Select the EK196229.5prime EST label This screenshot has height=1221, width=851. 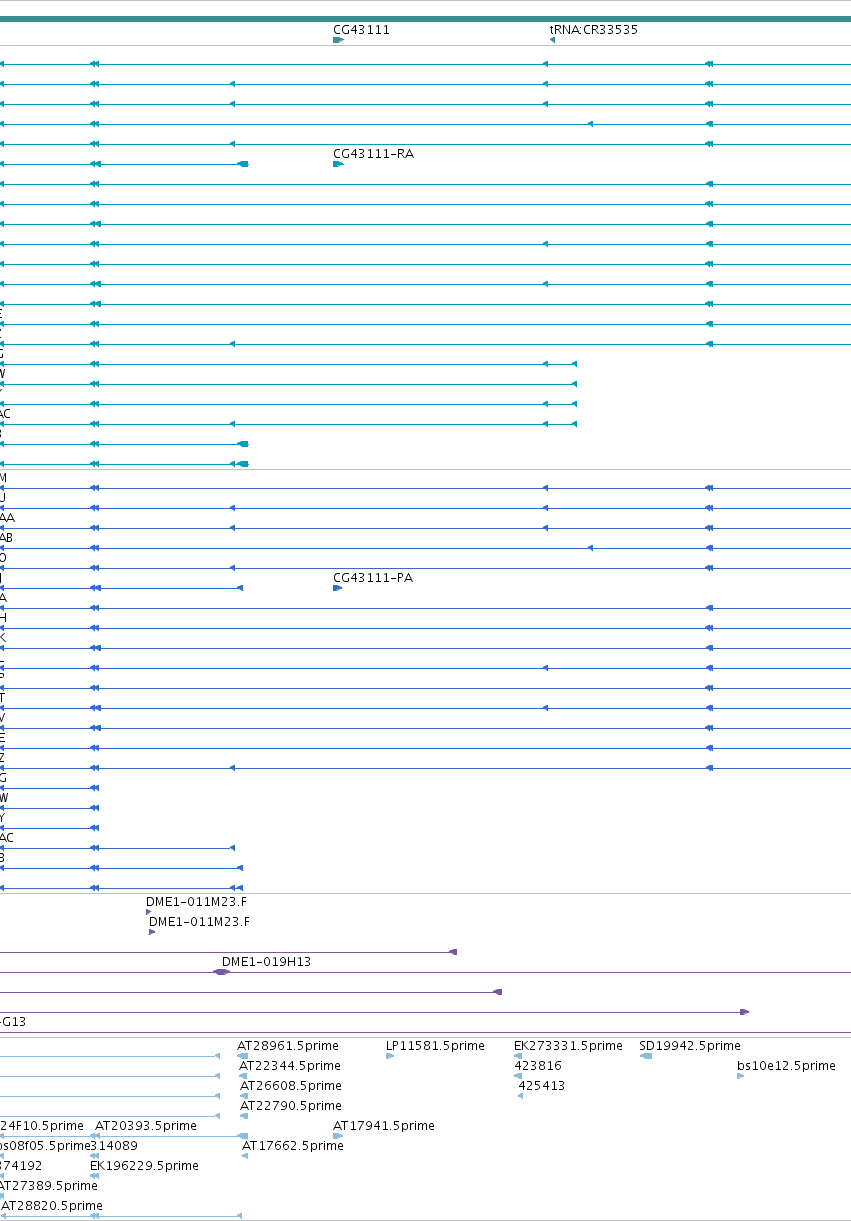click(144, 1166)
